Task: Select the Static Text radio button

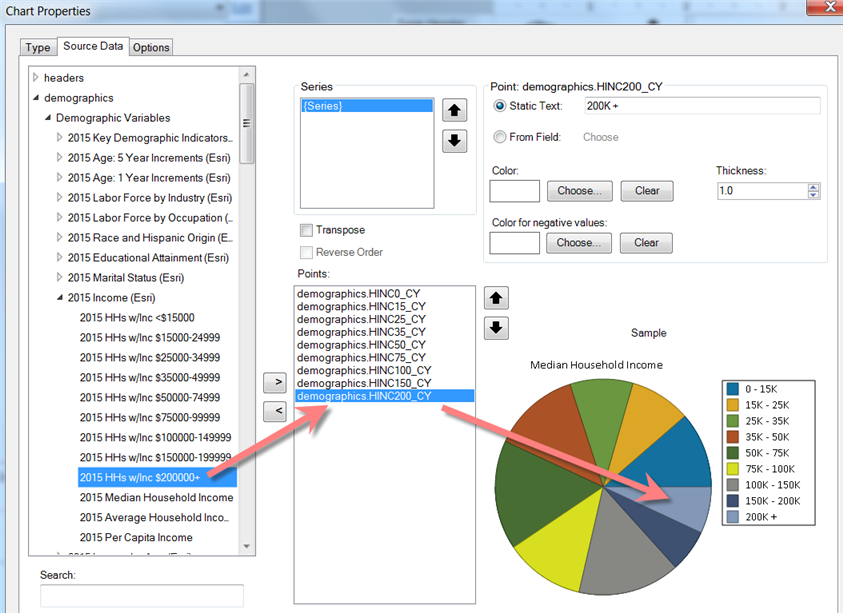Action: 500,106
